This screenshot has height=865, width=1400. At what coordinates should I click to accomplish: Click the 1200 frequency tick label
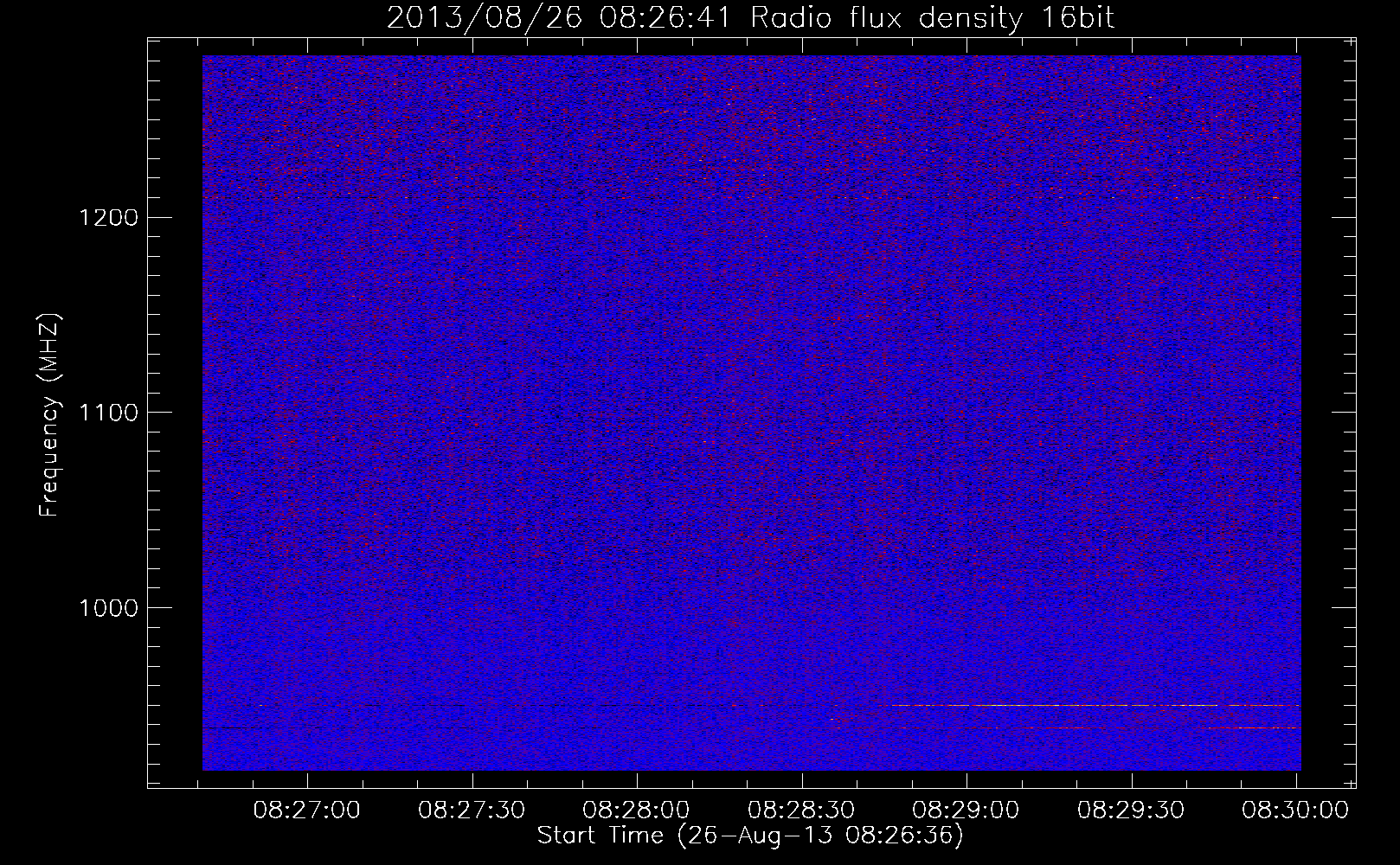(108, 217)
